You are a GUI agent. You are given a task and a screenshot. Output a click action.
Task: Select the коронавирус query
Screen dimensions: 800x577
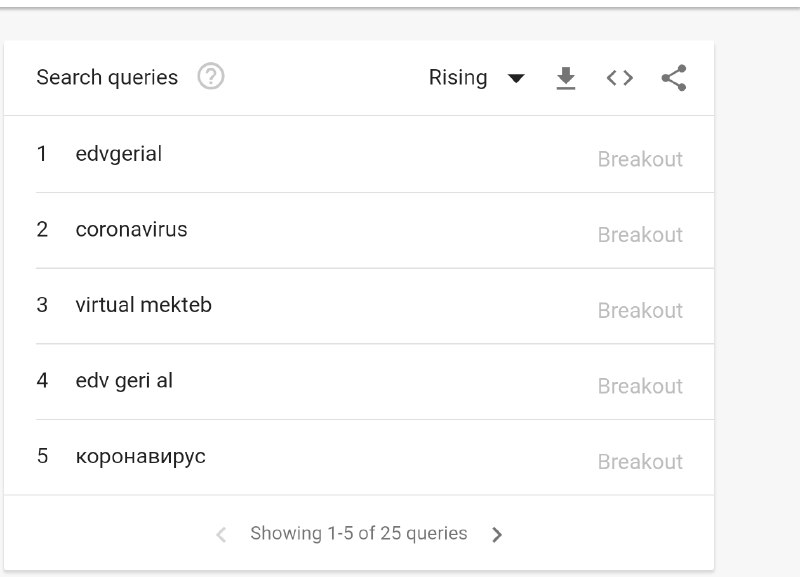[141, 457]
